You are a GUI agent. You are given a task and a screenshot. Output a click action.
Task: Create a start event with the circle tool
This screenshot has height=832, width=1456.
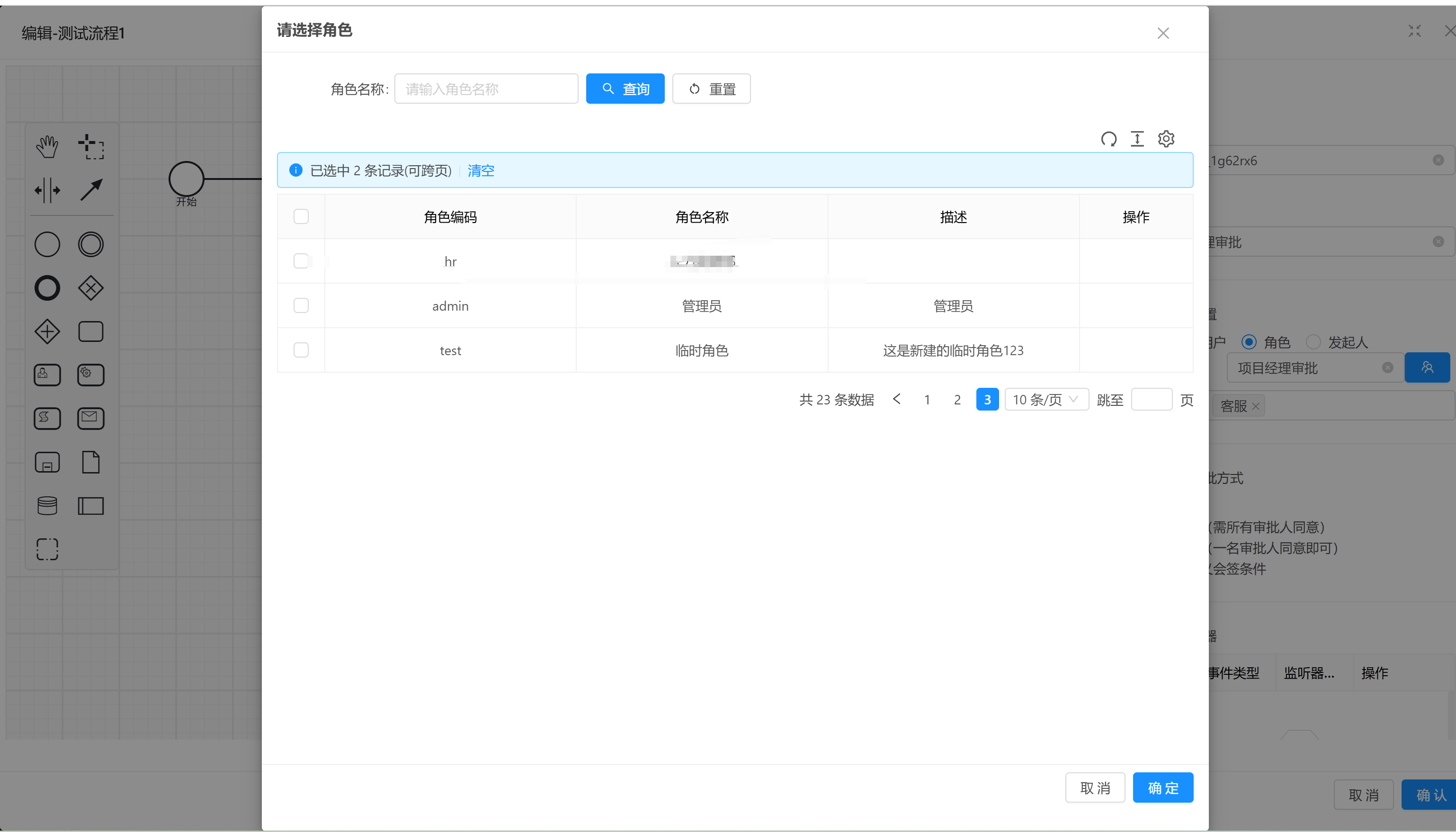click(47, 244)
